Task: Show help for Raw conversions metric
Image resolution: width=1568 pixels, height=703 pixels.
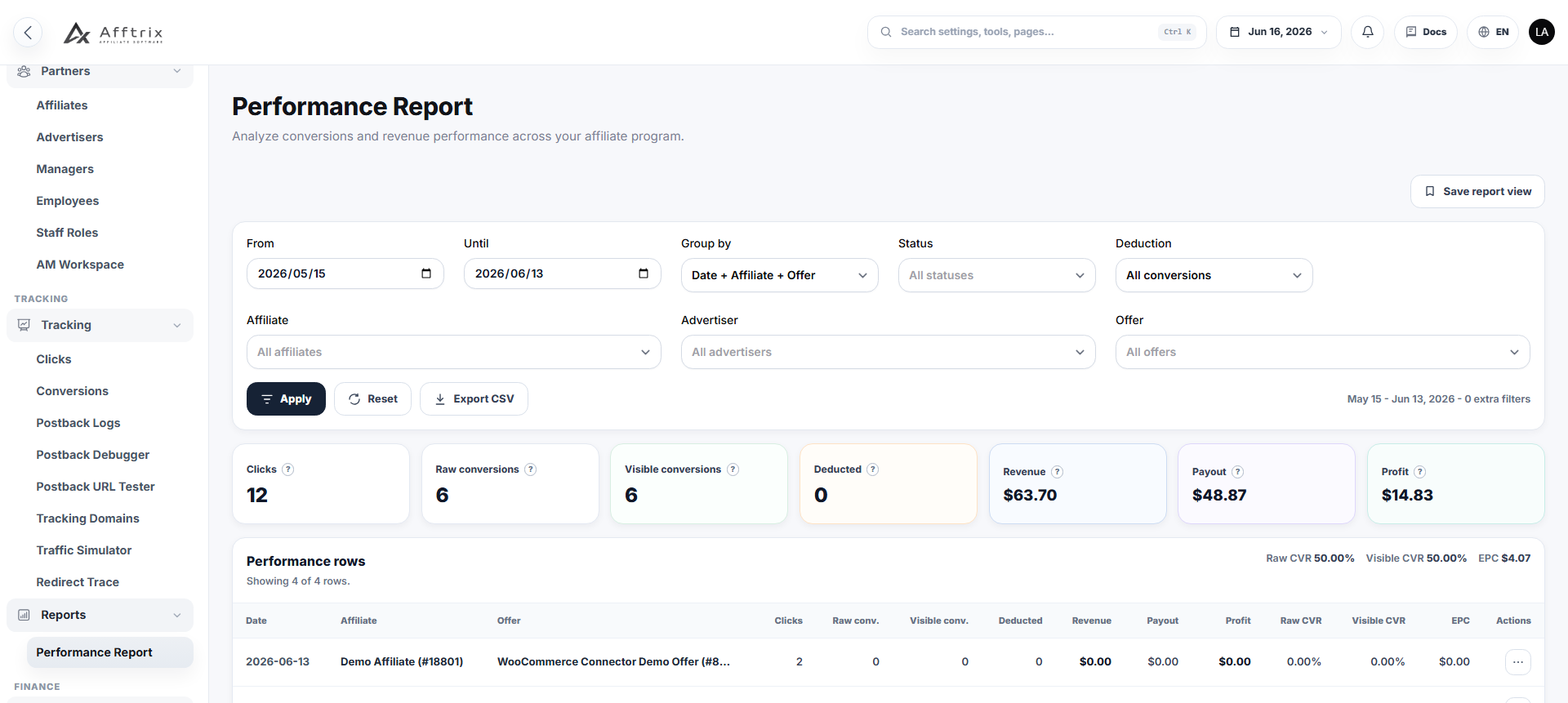Action: 530,469
